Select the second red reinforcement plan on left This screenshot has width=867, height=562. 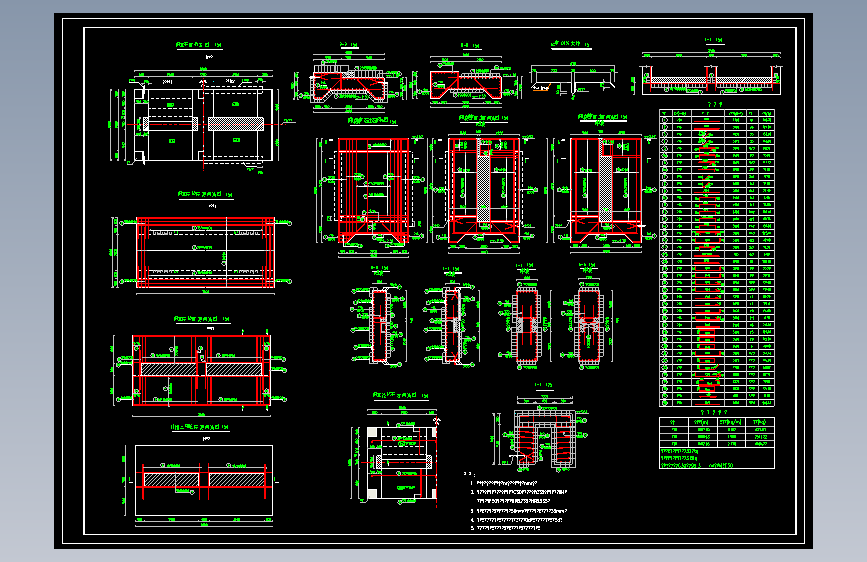click(x=205, y=253)
